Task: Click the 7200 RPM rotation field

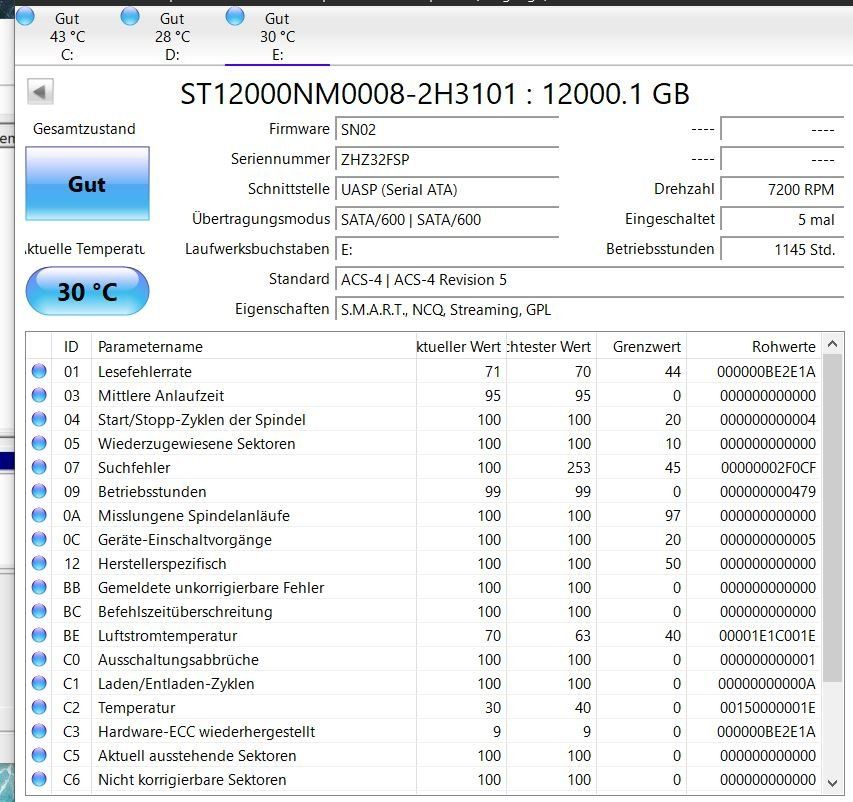Action: click(782, 189)
